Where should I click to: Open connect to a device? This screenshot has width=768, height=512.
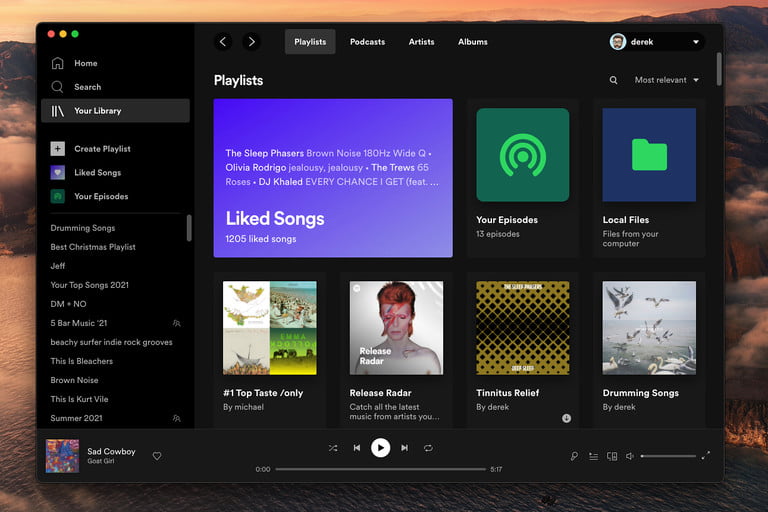coord(612,456)
